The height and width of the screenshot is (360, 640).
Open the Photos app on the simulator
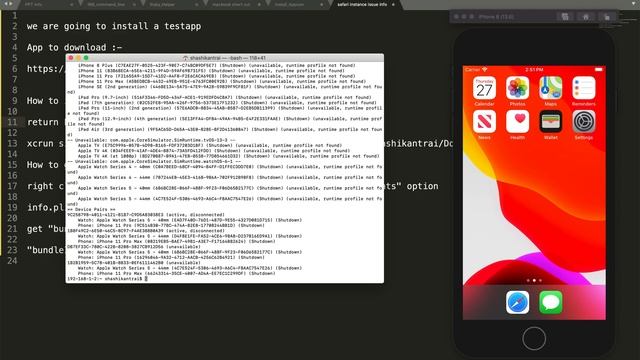pyautogui.click(x=518, y=88)
